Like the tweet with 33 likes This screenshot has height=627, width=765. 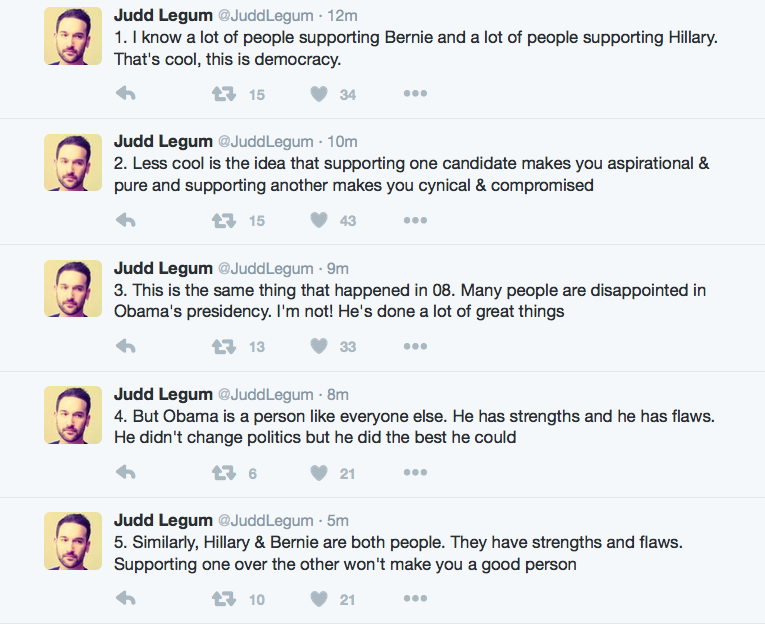click(x=319, y=346)
